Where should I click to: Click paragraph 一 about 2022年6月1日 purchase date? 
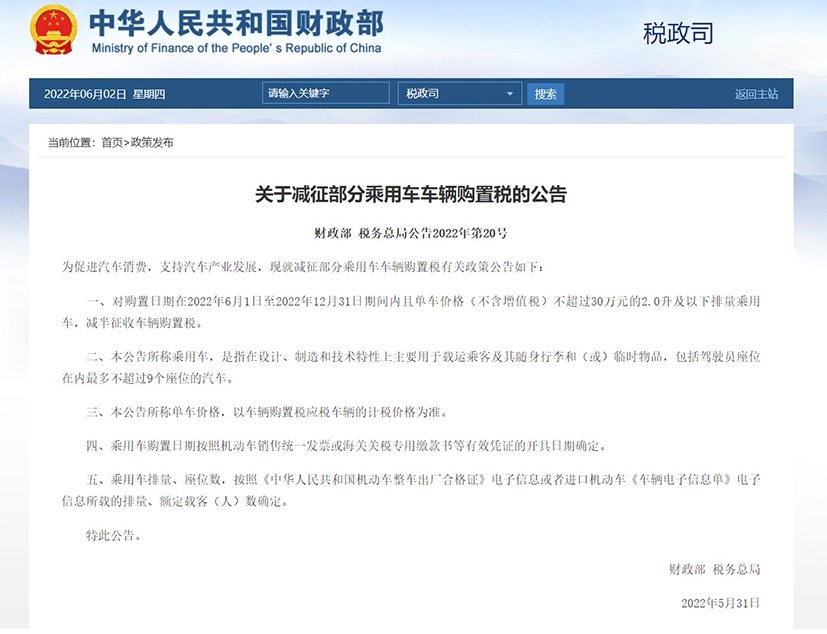pos(411,312)
